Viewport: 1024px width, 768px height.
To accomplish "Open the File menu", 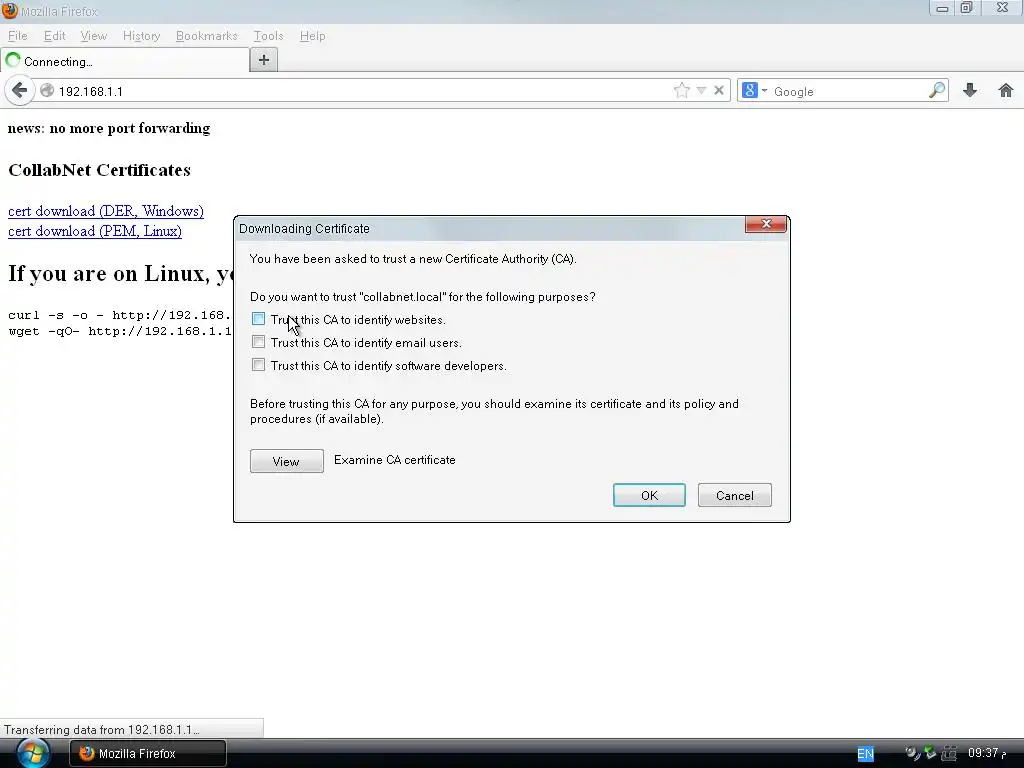I will coord(18,36).
